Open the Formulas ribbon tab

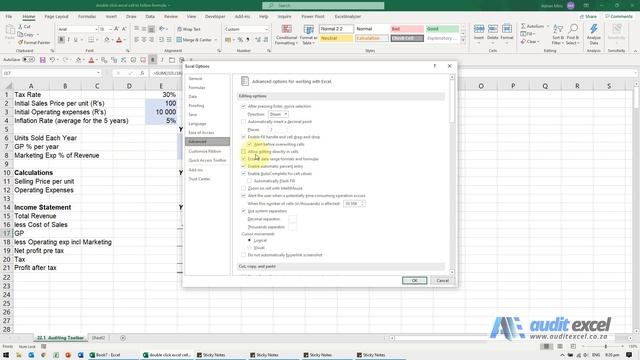point(87,17)
